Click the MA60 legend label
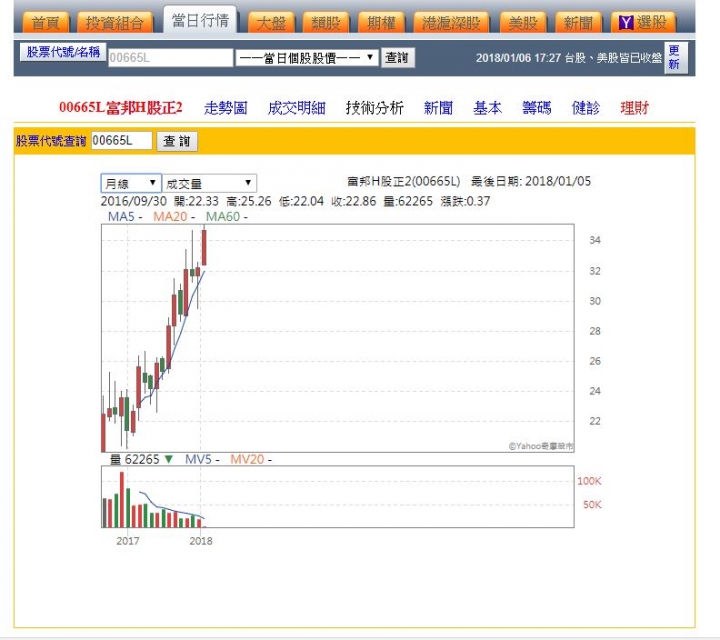Viewport: 720px width, 640px height. pyautogui.click(x=223, y=216)
